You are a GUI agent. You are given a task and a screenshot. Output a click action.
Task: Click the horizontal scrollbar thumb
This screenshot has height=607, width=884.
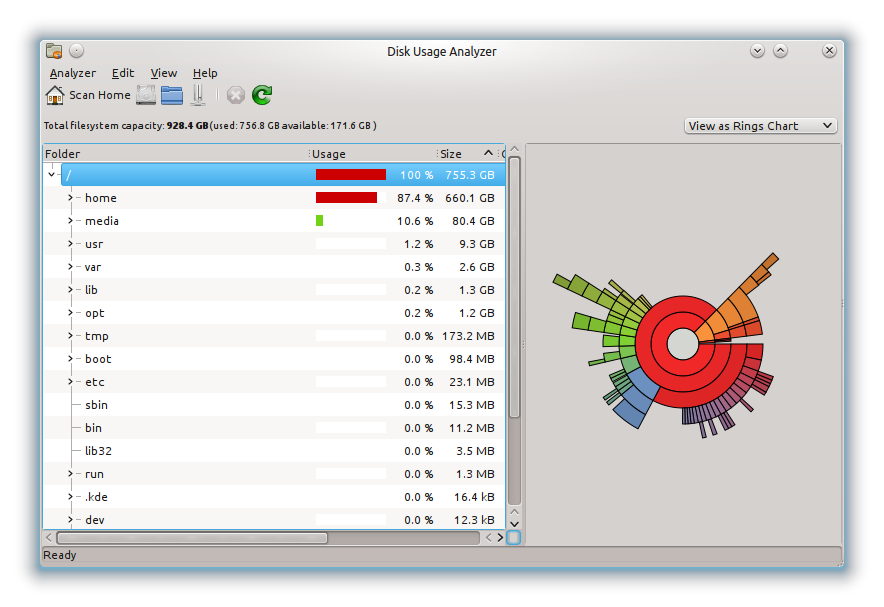coord(192,538)
